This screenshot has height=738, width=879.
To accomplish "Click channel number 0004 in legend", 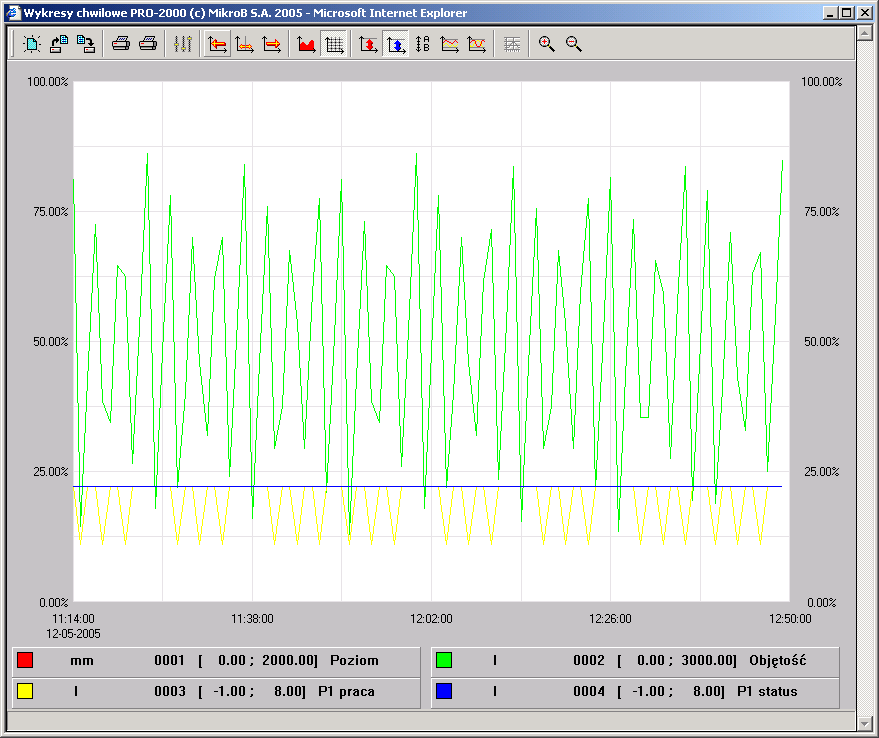I will [x=589, y=692].
